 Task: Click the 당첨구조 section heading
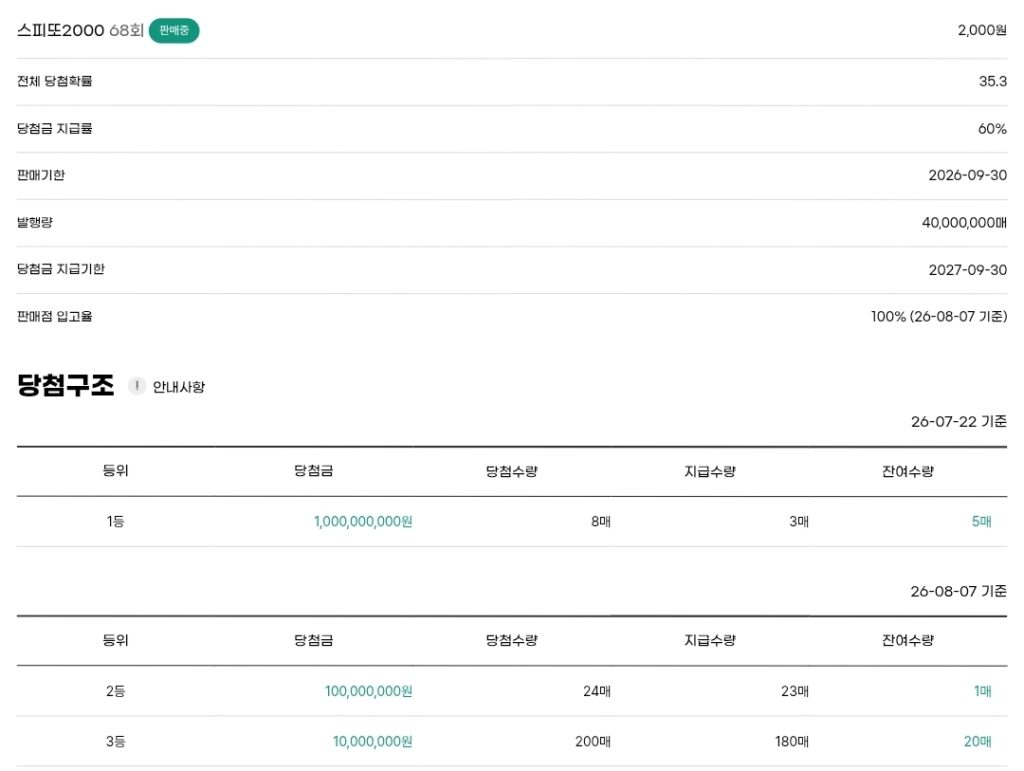click(x=65, y=385)
